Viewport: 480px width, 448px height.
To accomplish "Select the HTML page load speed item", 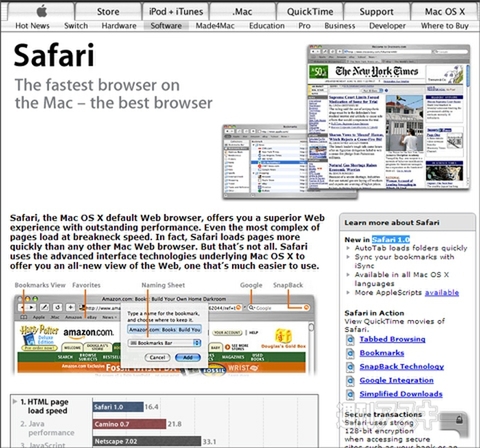I will (x=44, y=406).
